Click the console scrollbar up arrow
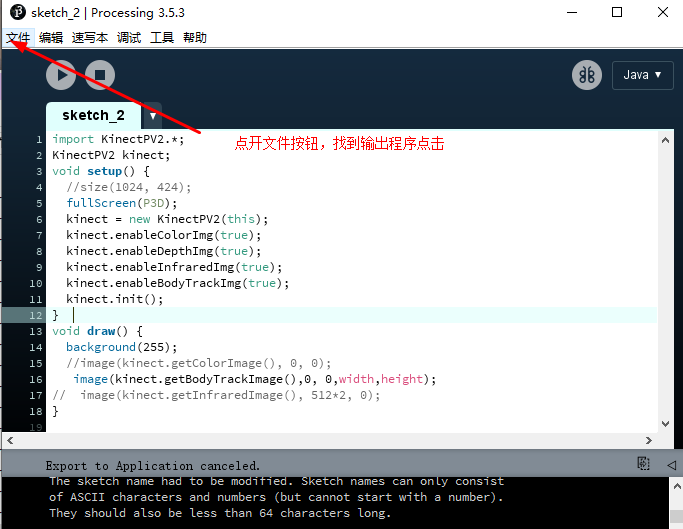This screenshot has width=683, height=529. (x=676, y=486)
